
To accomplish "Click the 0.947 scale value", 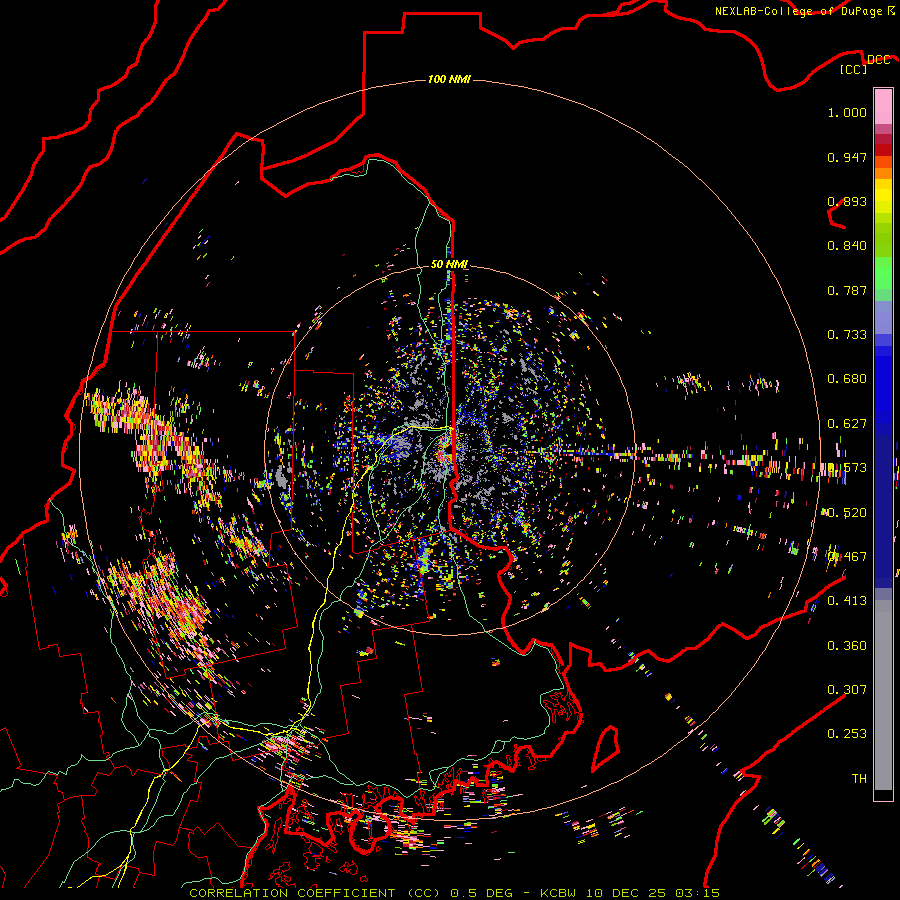I will (x=847, y=157).
